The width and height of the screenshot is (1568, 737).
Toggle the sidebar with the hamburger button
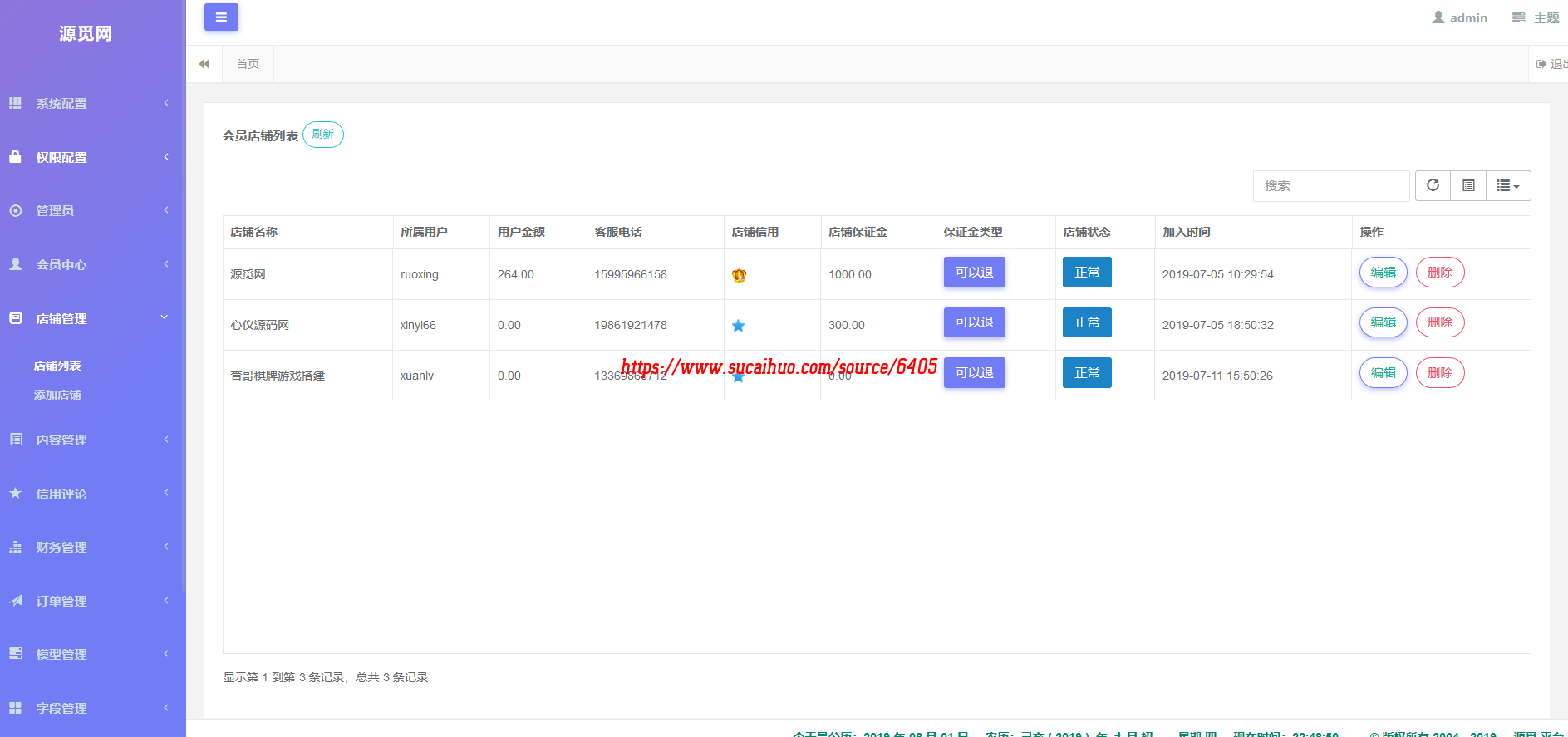coord(221,17)
